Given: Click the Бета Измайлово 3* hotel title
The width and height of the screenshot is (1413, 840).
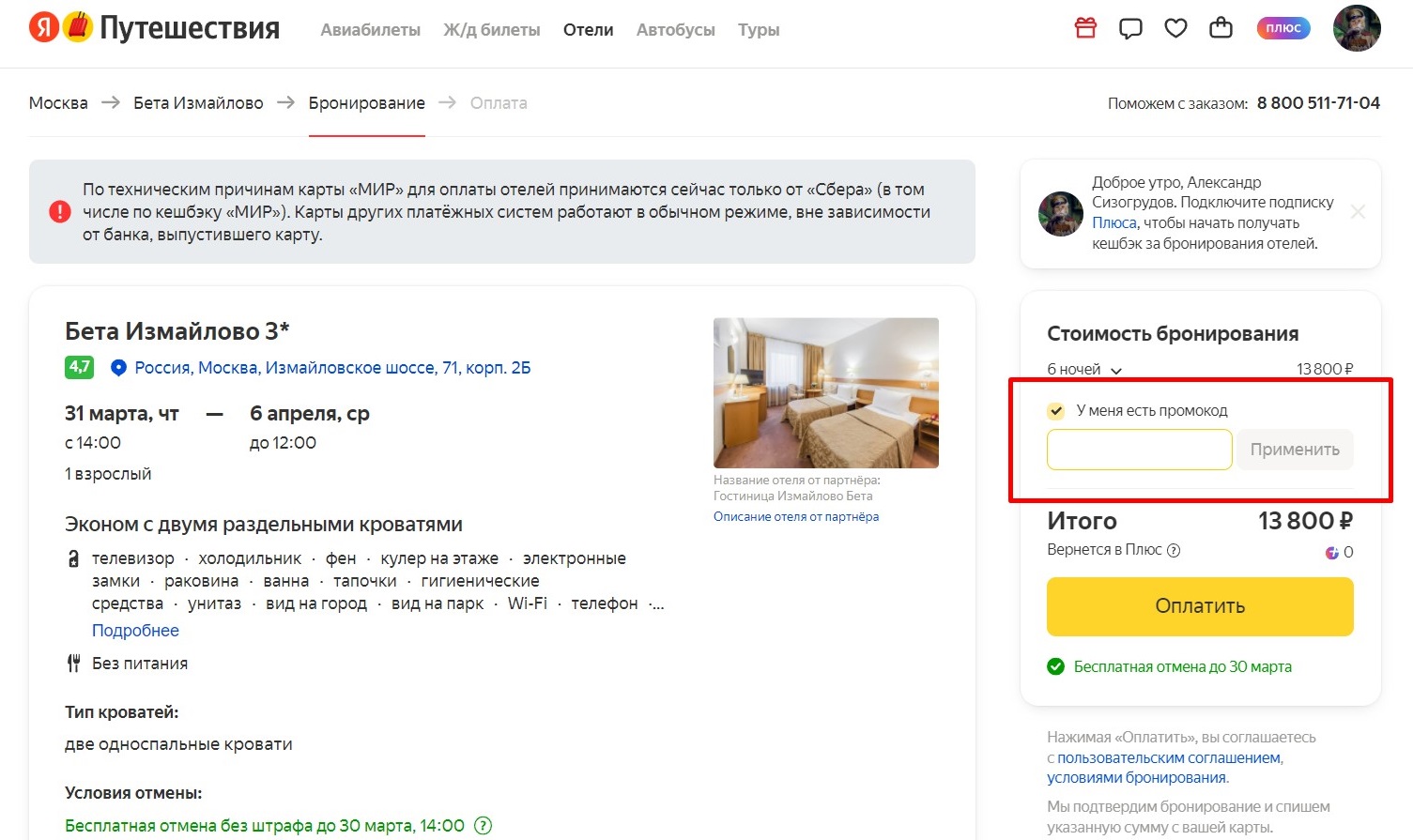Looking at the screenshot, I should pyautogui.click(x=177, y=331).
